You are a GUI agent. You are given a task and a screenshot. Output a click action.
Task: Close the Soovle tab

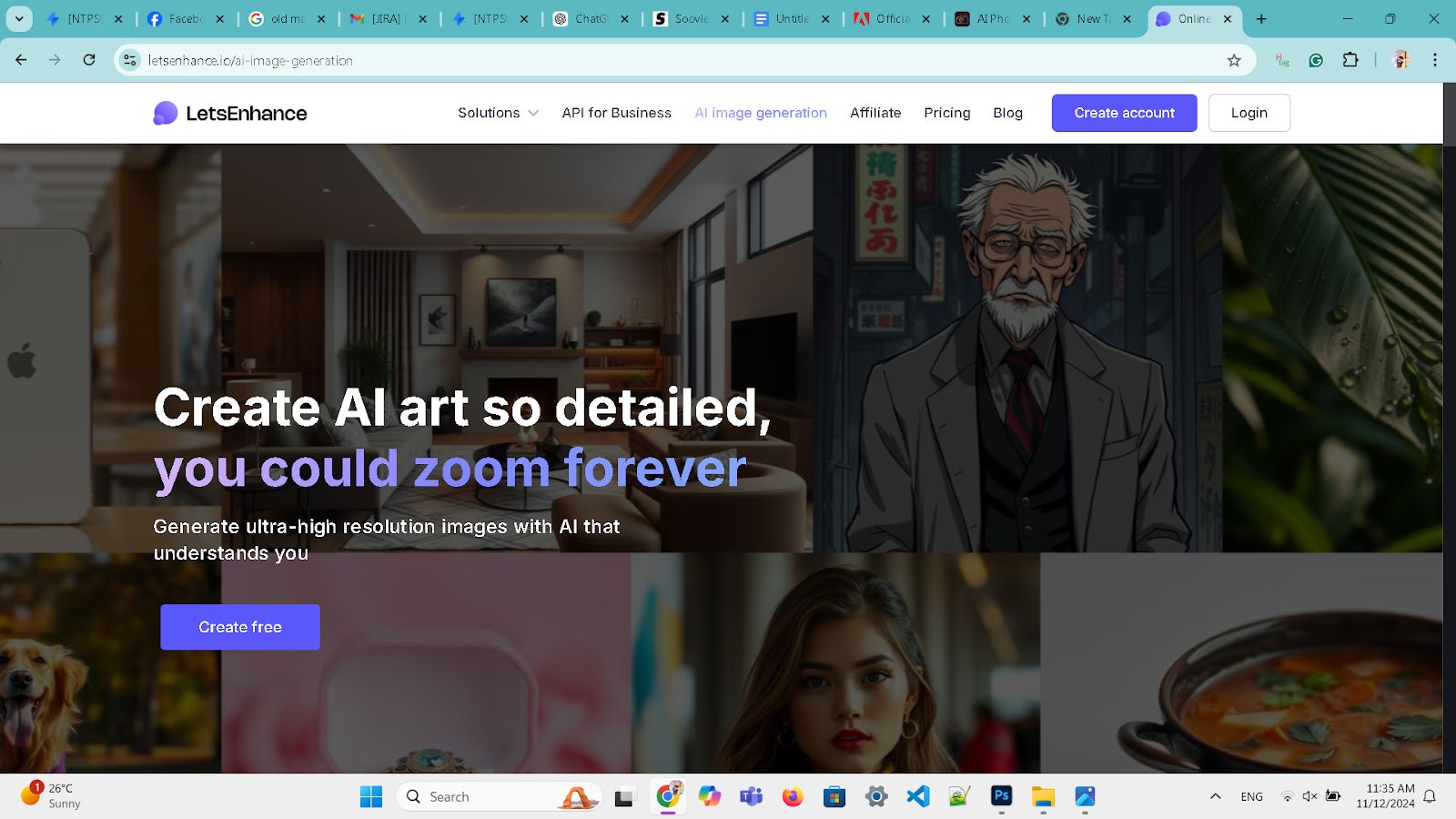point(725,18)
